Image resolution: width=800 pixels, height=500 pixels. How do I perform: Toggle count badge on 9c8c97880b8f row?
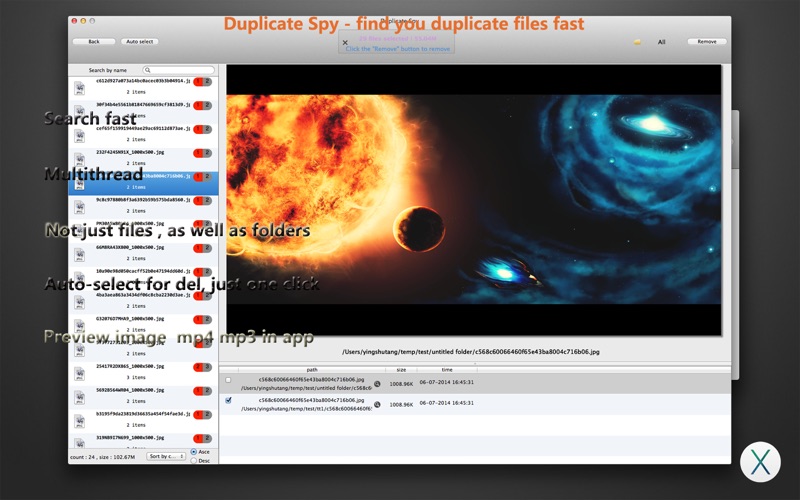coord(203,201)
